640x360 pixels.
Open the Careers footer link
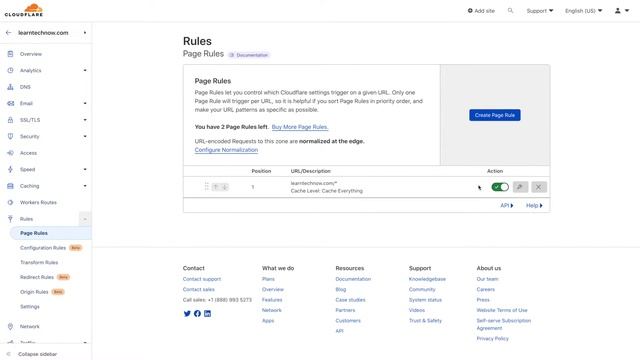[x=486, y=289]
